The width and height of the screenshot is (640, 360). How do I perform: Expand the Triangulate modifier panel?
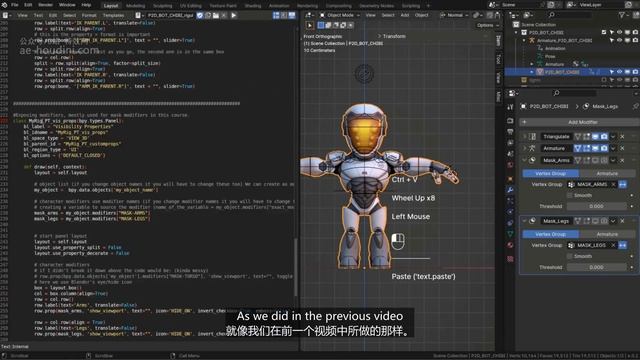pos(524,136)
